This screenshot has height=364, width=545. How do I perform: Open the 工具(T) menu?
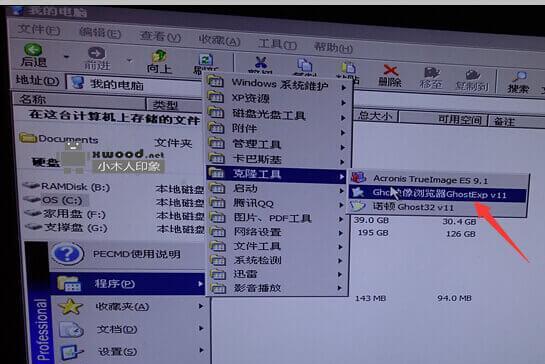[277, 44]
